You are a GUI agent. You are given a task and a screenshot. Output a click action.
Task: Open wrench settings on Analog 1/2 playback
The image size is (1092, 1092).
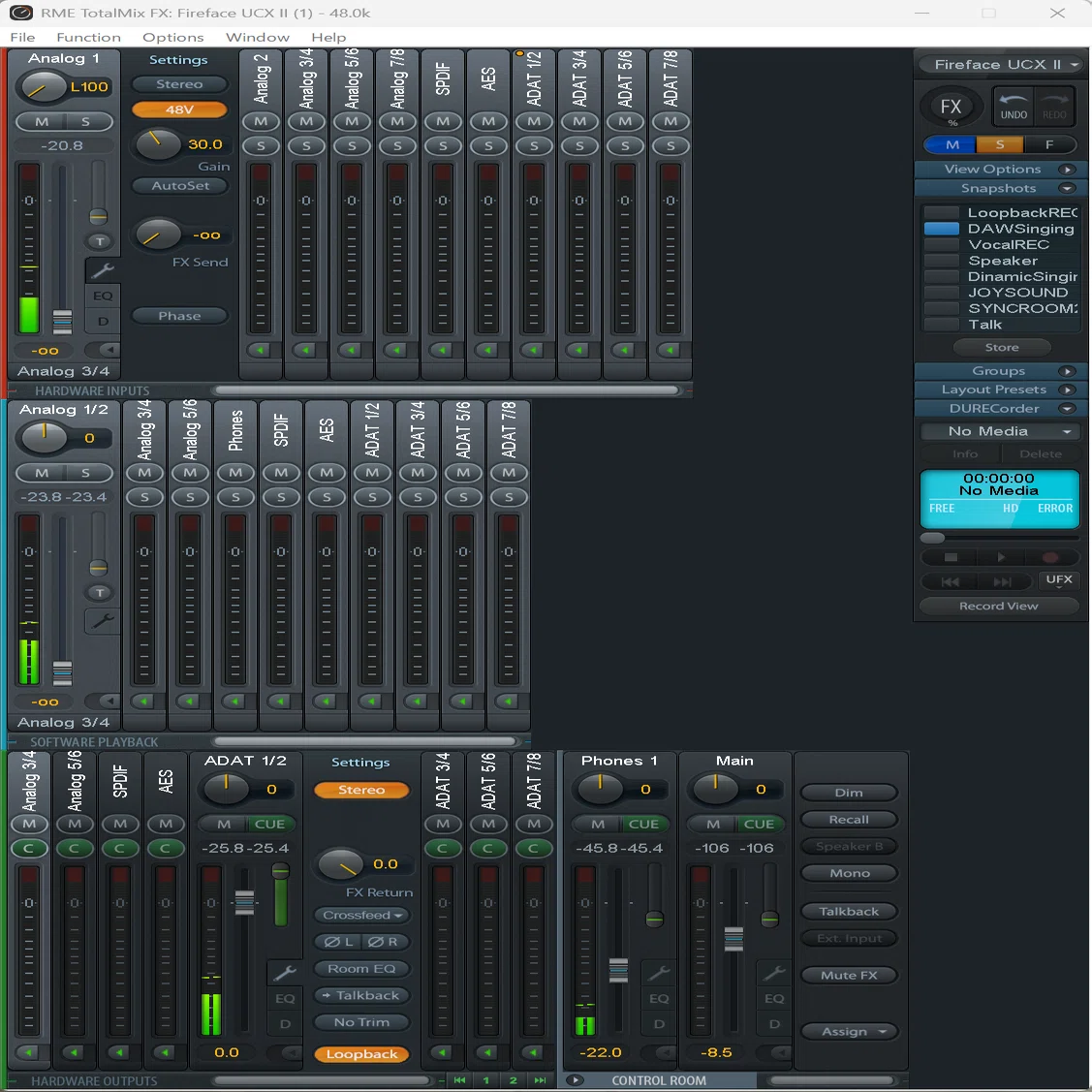[x=103, y=620]
